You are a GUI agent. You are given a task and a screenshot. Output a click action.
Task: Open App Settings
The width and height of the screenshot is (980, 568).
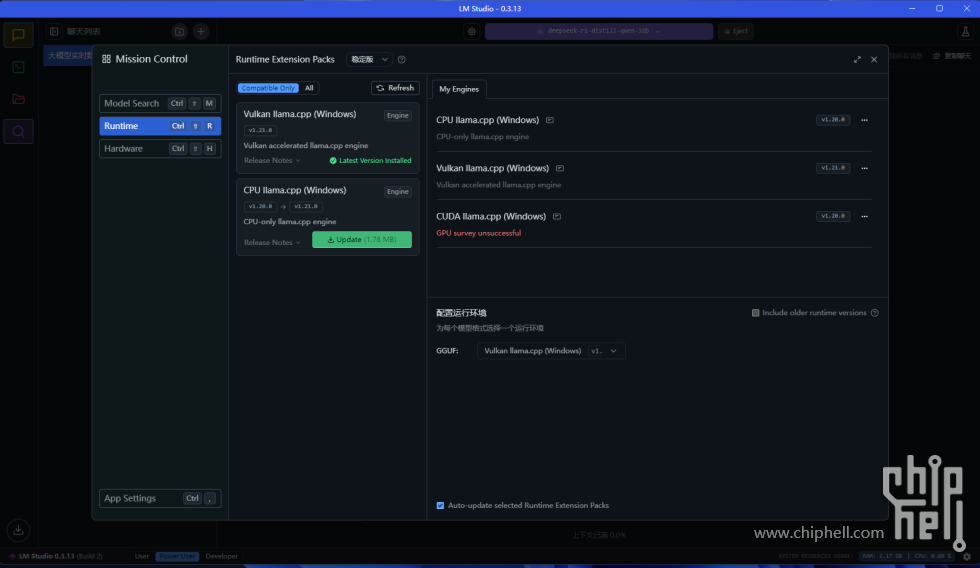tap(160, 498)
